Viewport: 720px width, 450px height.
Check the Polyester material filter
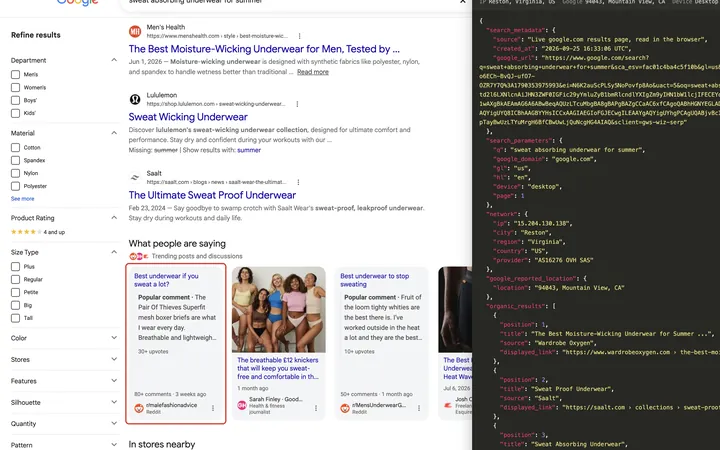point(15,186)
